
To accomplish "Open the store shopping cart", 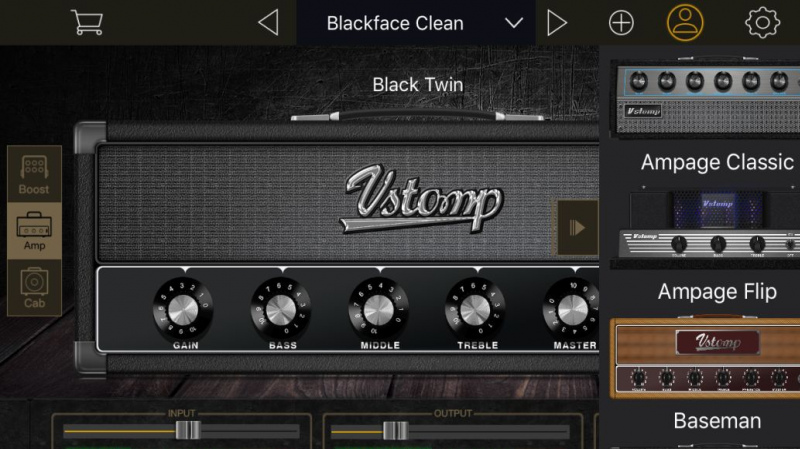I will coord(88,22).
